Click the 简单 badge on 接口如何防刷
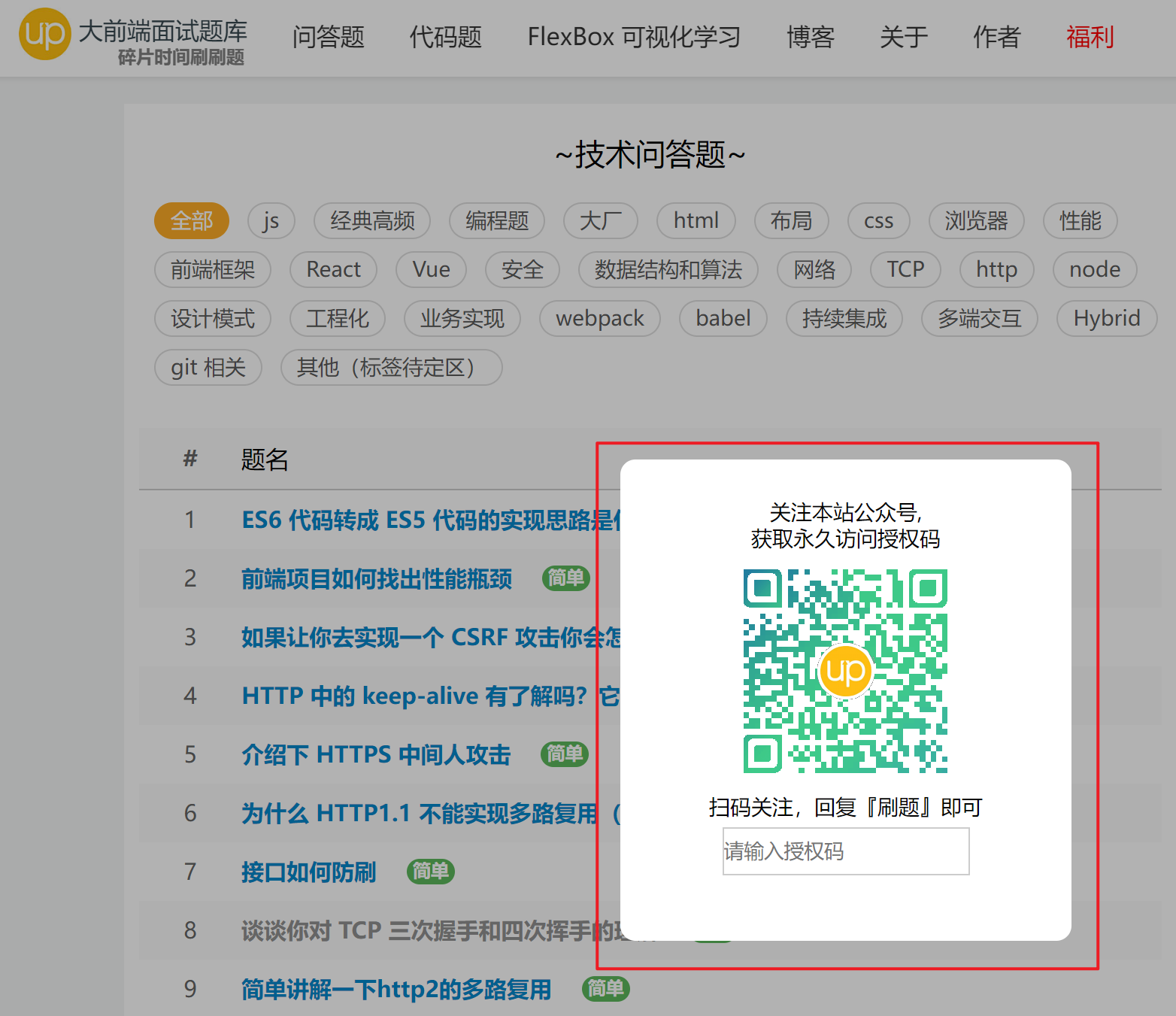Viewport: 1176px width, 1016px height. [x=431, y=871]
